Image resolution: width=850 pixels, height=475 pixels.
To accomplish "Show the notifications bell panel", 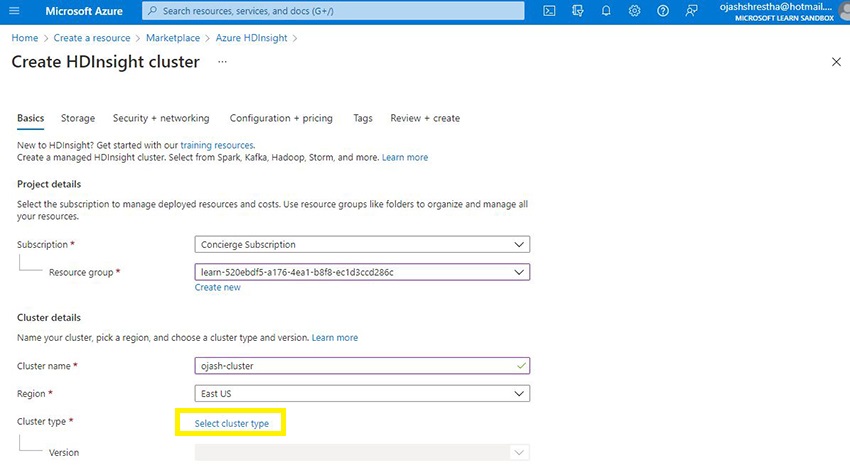I will coord(606,11).
